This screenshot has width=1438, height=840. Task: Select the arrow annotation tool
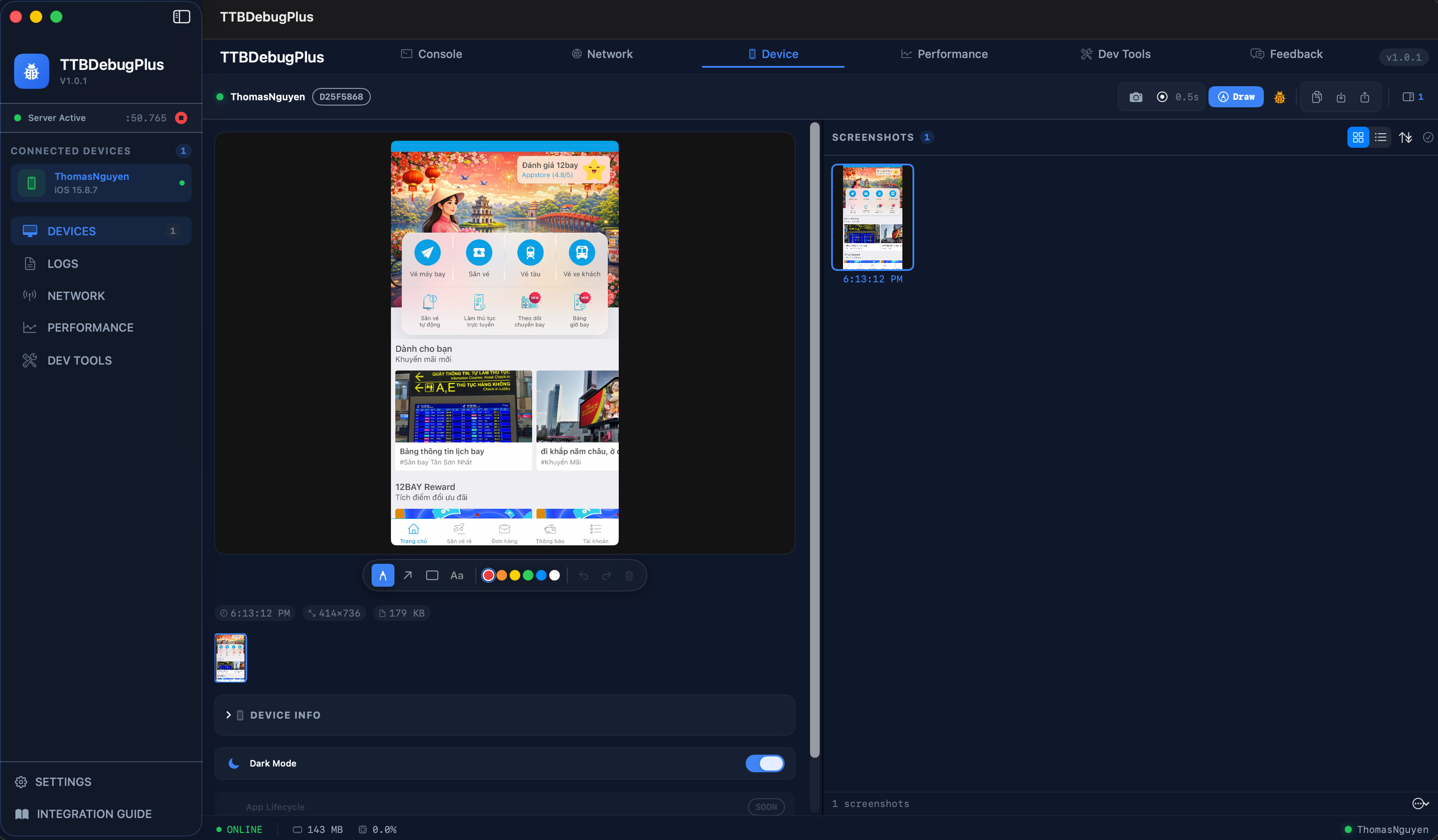[407, 575]
